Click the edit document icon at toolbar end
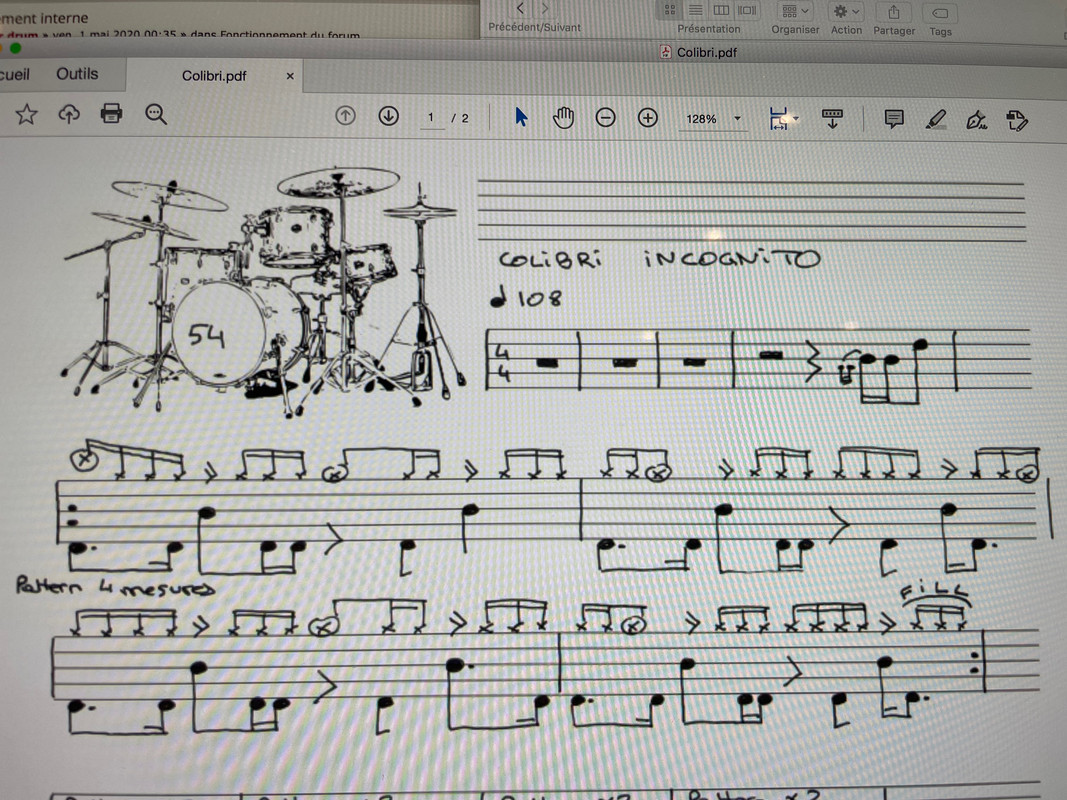Viewport: 1067px width, 800px height. coord(1017,121)
